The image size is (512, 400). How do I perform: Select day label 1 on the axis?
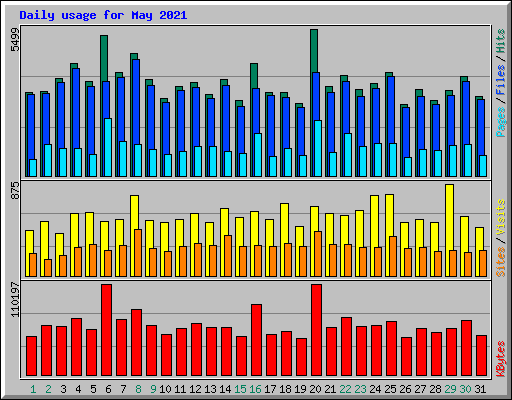(33, 389)
